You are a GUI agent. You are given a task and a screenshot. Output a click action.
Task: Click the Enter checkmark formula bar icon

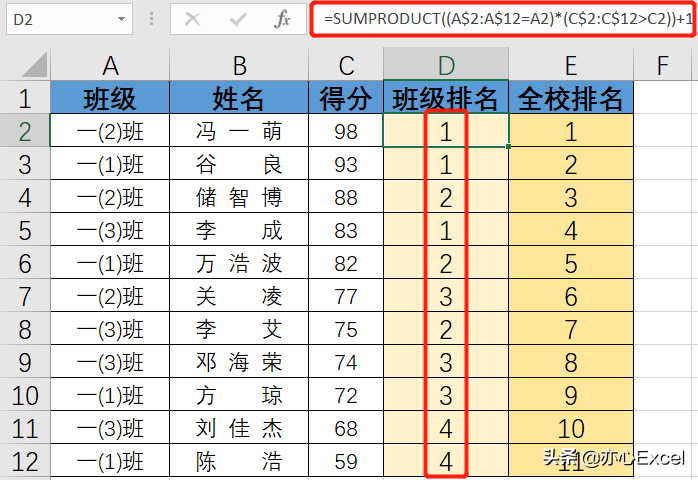(238, 19)
